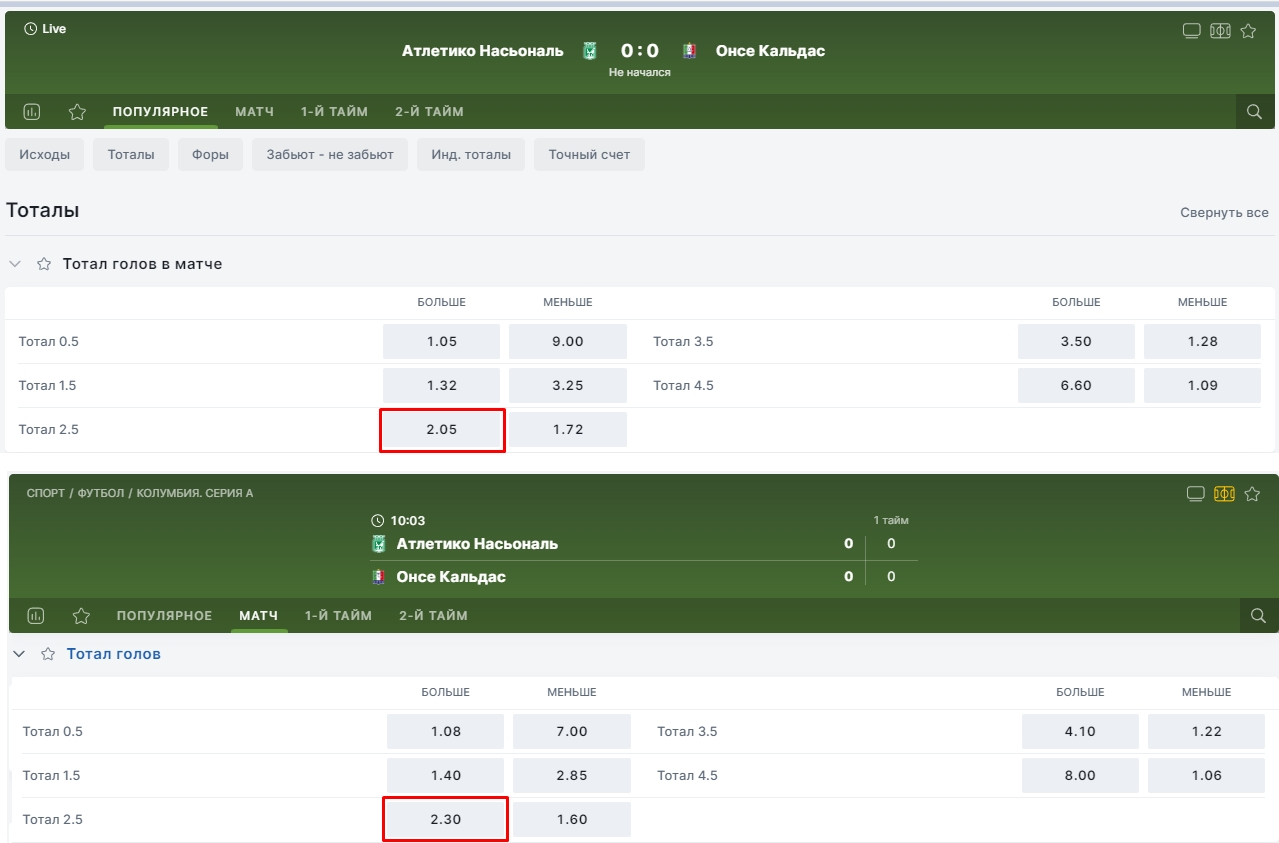The height and width of the screenshot is (843, 1279).
Task: Click football pitch icon in Live match header
Action: click(x=1220, y=30)
